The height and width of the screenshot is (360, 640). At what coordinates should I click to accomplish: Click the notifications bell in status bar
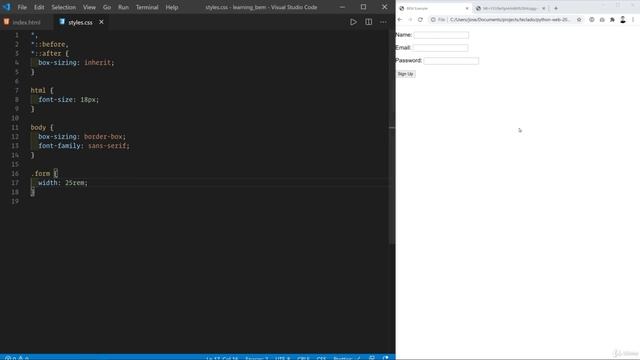pos(385,358)
